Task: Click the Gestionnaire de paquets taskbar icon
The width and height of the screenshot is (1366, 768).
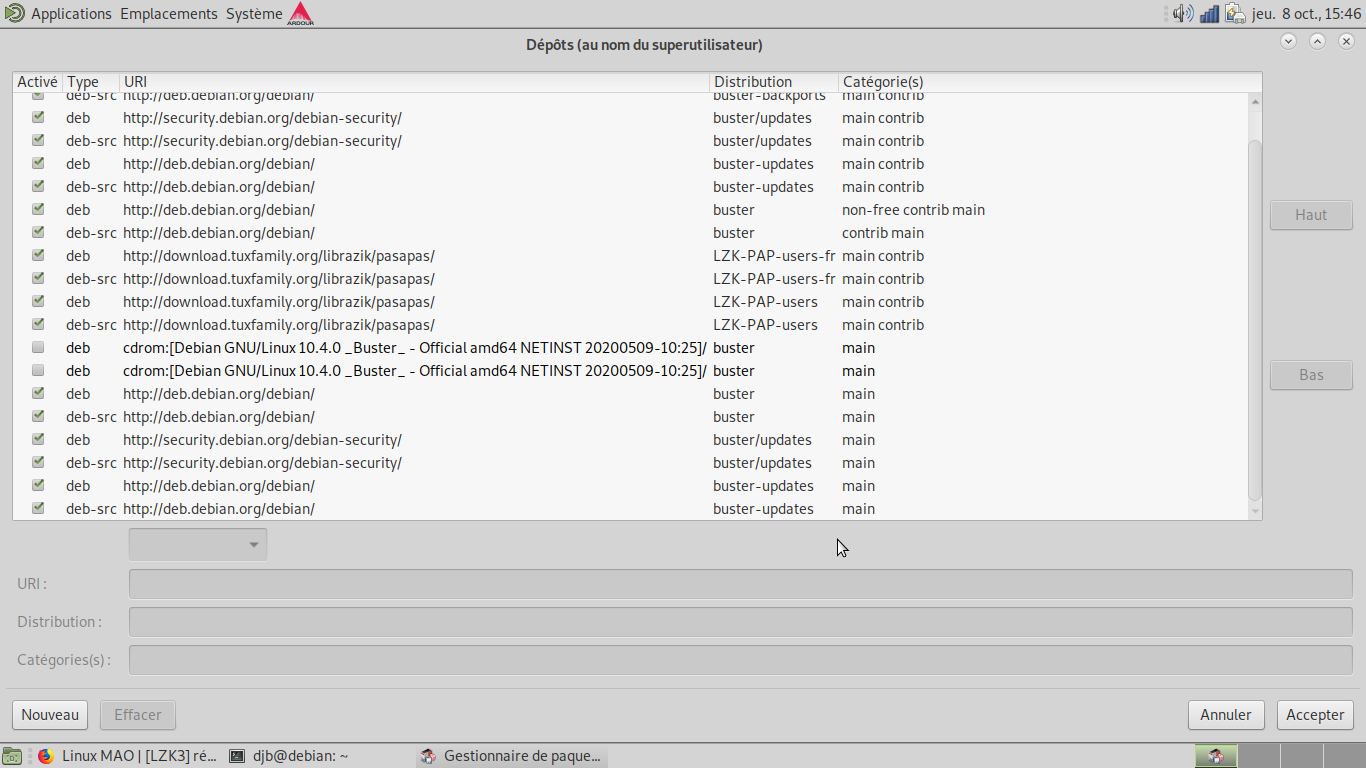Action: [x=428, y=756]
